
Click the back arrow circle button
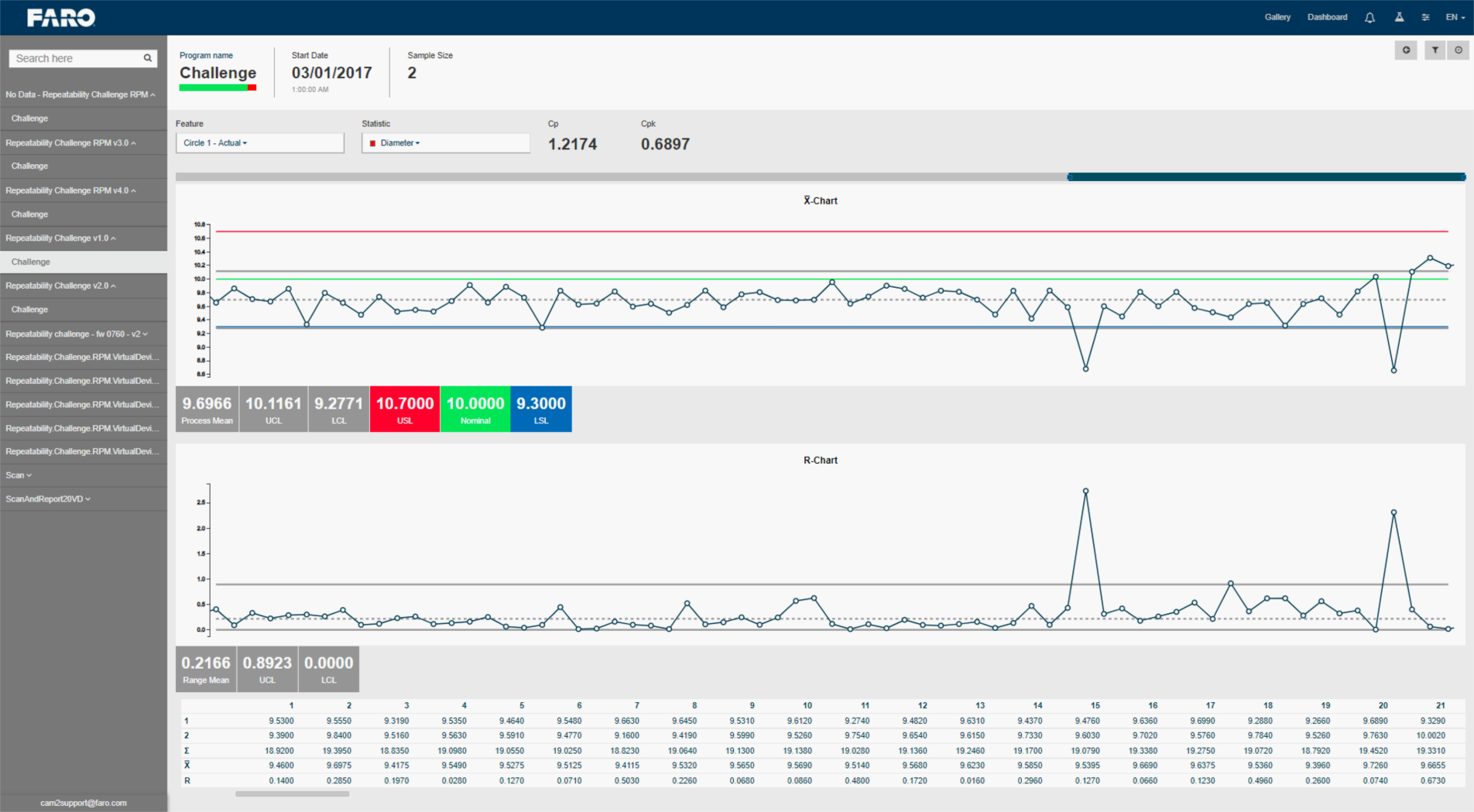1406,50
